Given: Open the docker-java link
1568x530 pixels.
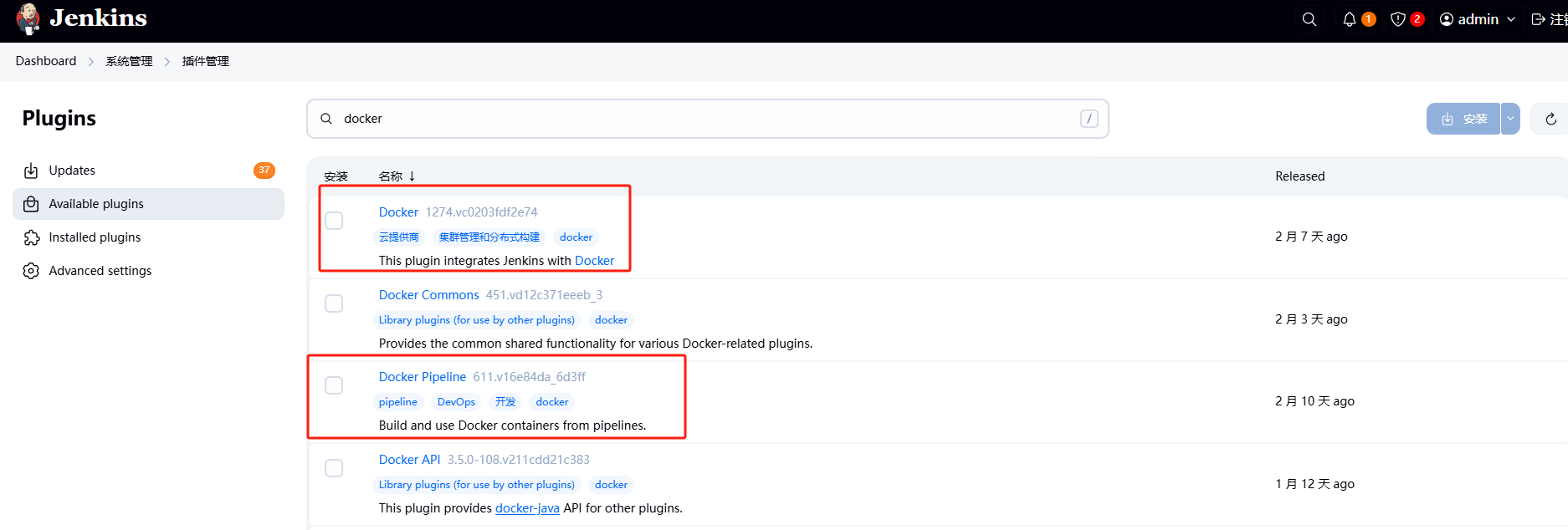Looking at the screenshot, I should pos(527,508).
